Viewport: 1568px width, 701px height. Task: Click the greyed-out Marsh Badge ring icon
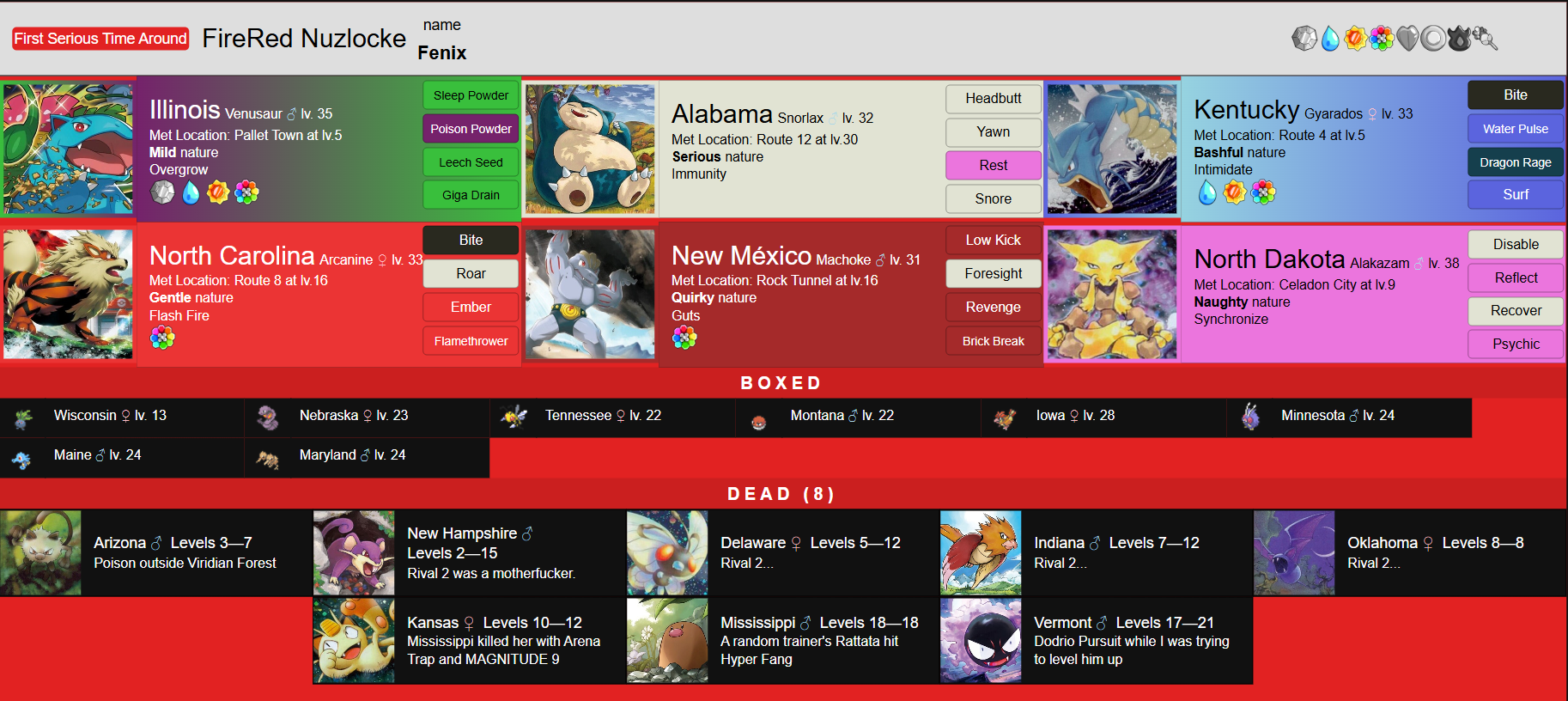click(x=1433, y=39)
